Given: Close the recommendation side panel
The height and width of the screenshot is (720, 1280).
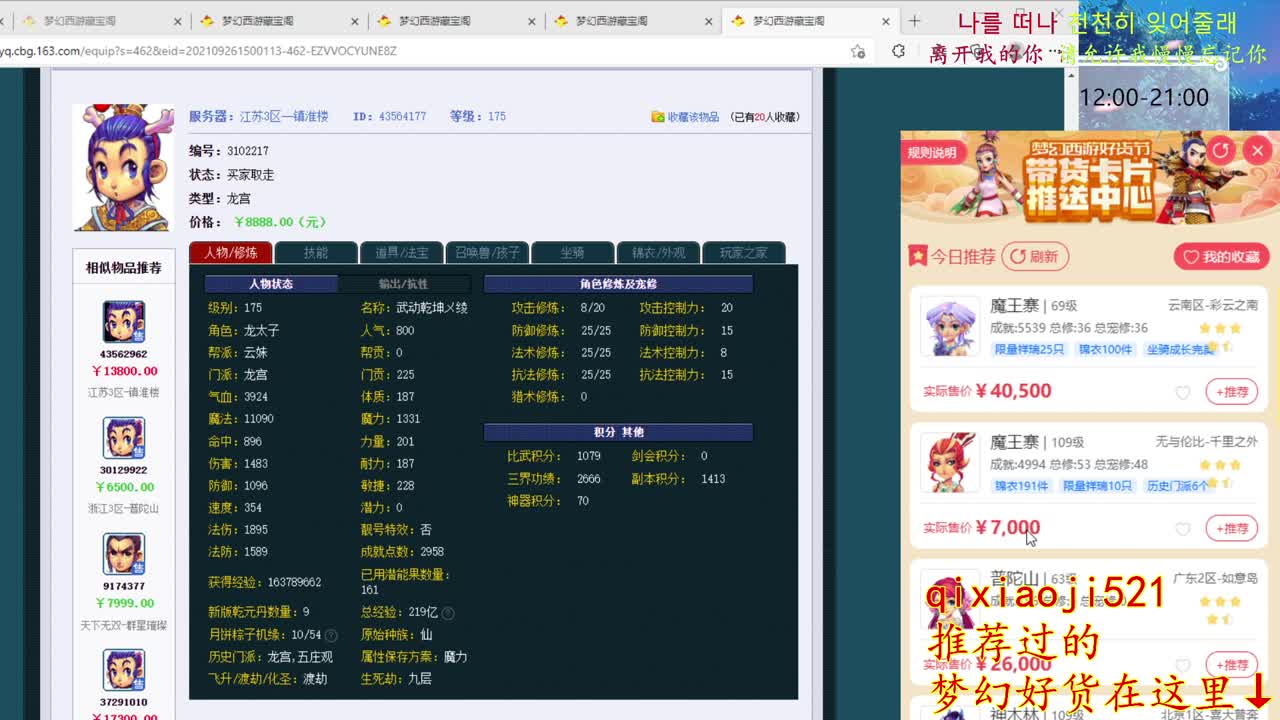Looking at the screenshot, I should click(x=1257, y=151).
